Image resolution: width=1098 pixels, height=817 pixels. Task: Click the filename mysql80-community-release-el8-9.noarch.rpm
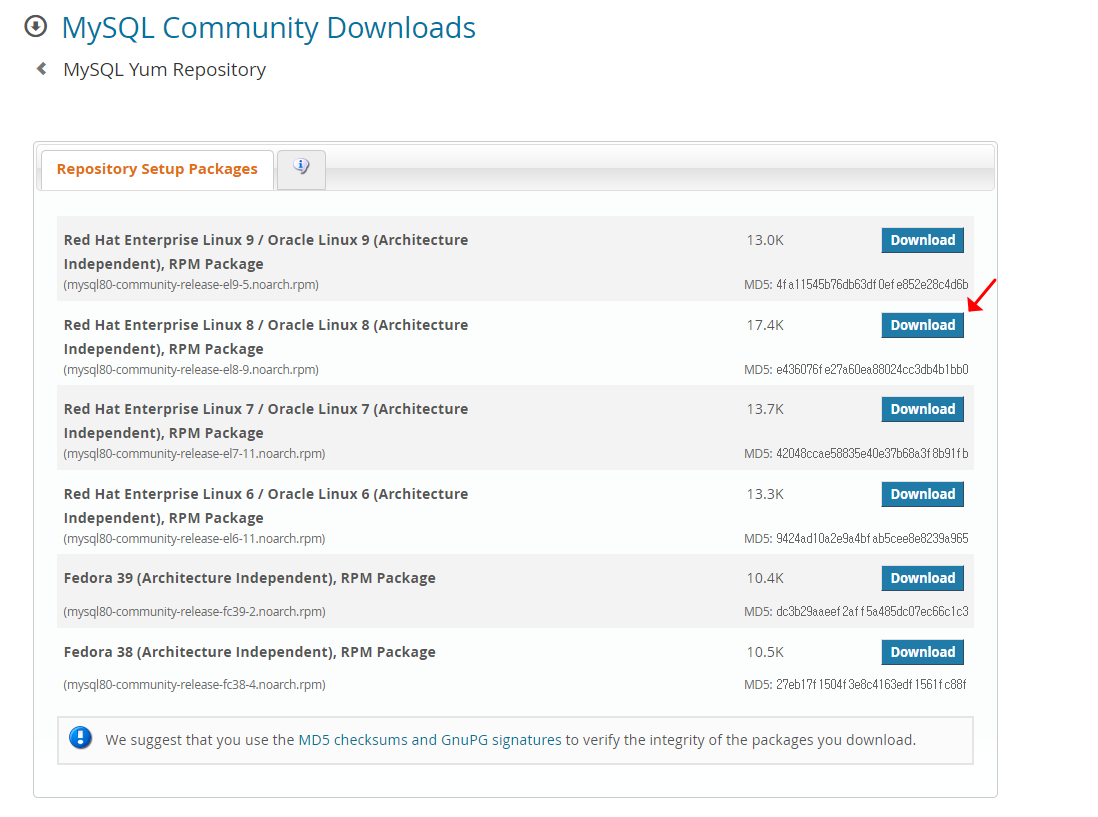point(191,370)
